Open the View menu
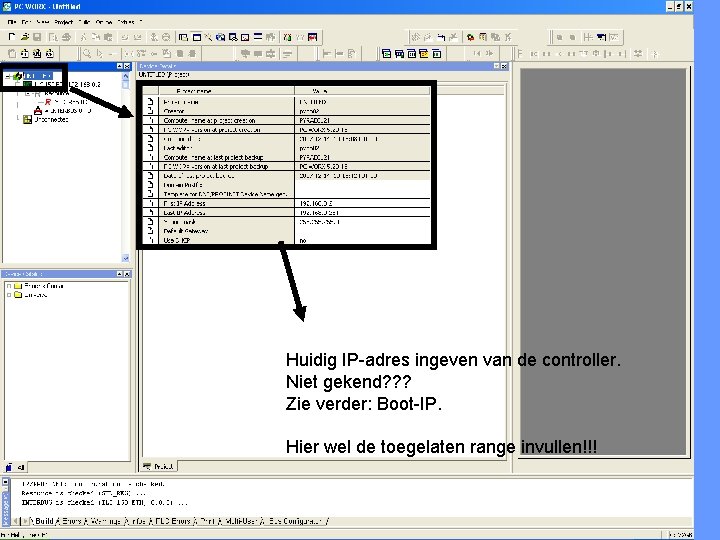 [42, 22]
